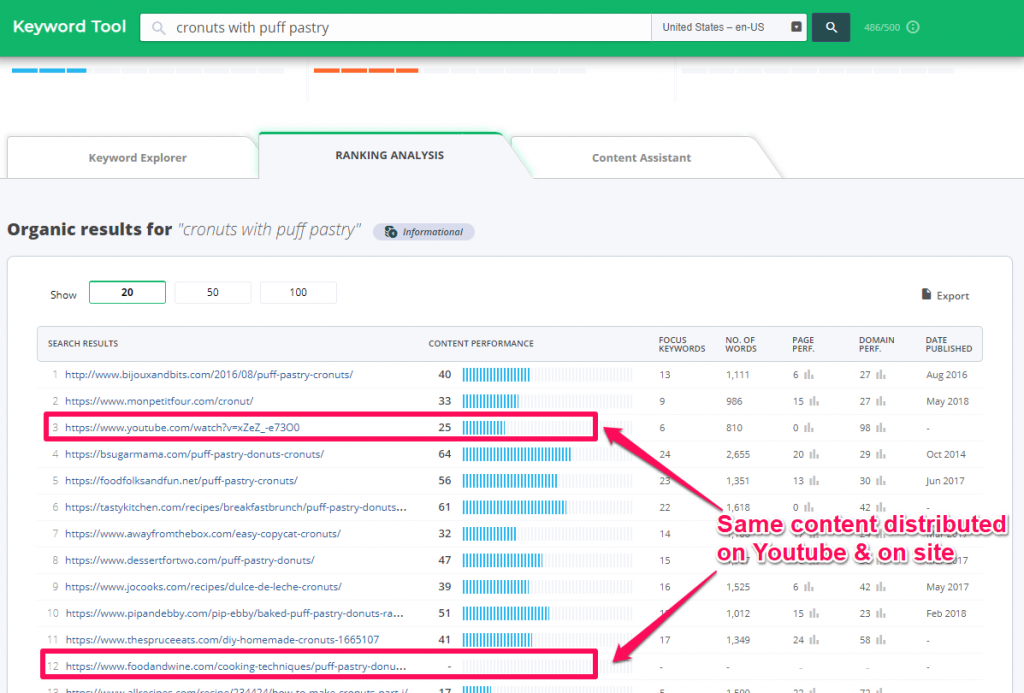The image size is (1024, 693).
Task: Click the Aug 2016 publish date
Action: [947, 375]
